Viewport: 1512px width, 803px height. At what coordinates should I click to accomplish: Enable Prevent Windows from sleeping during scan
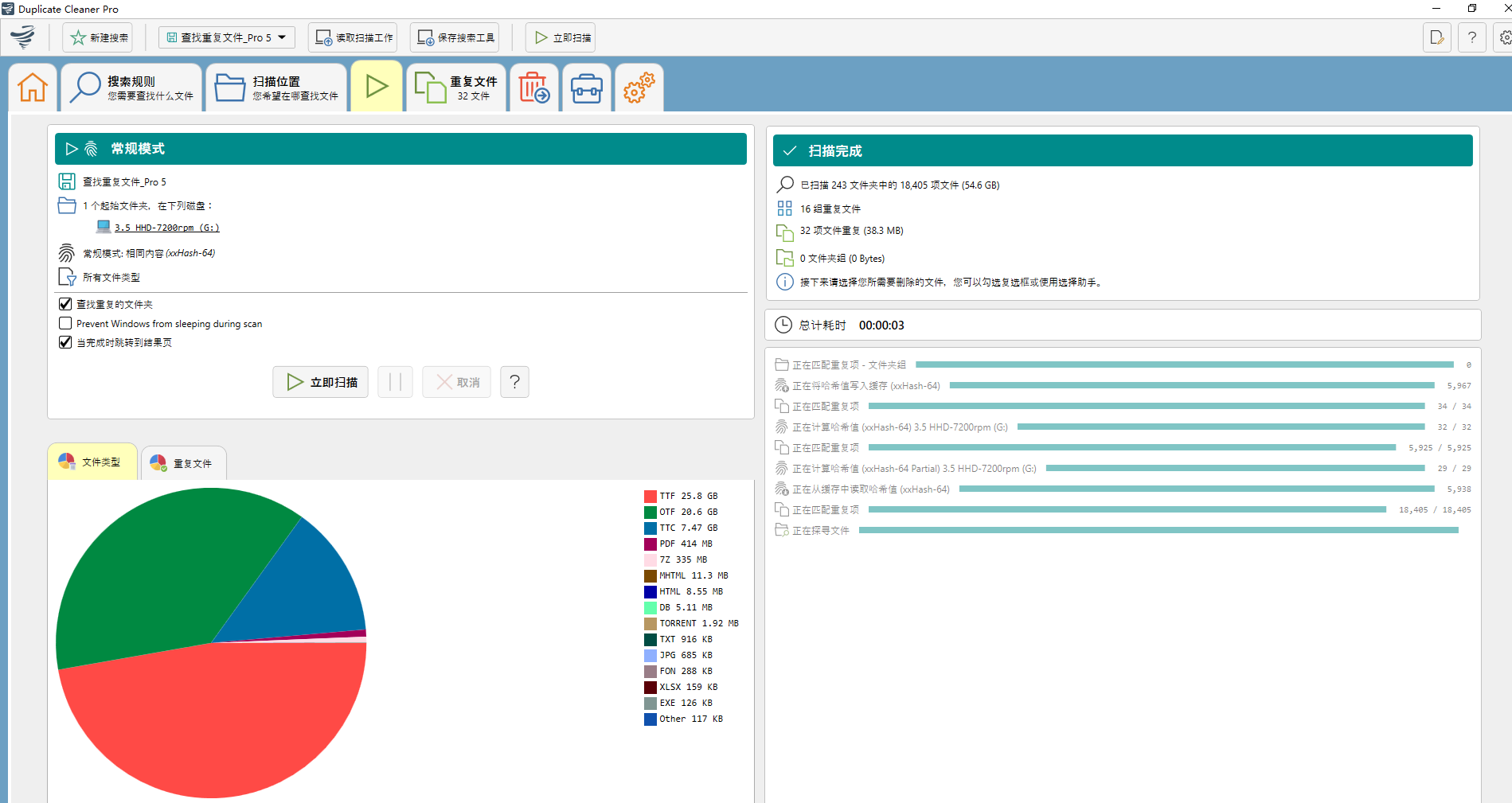click(x=65, y=323)
